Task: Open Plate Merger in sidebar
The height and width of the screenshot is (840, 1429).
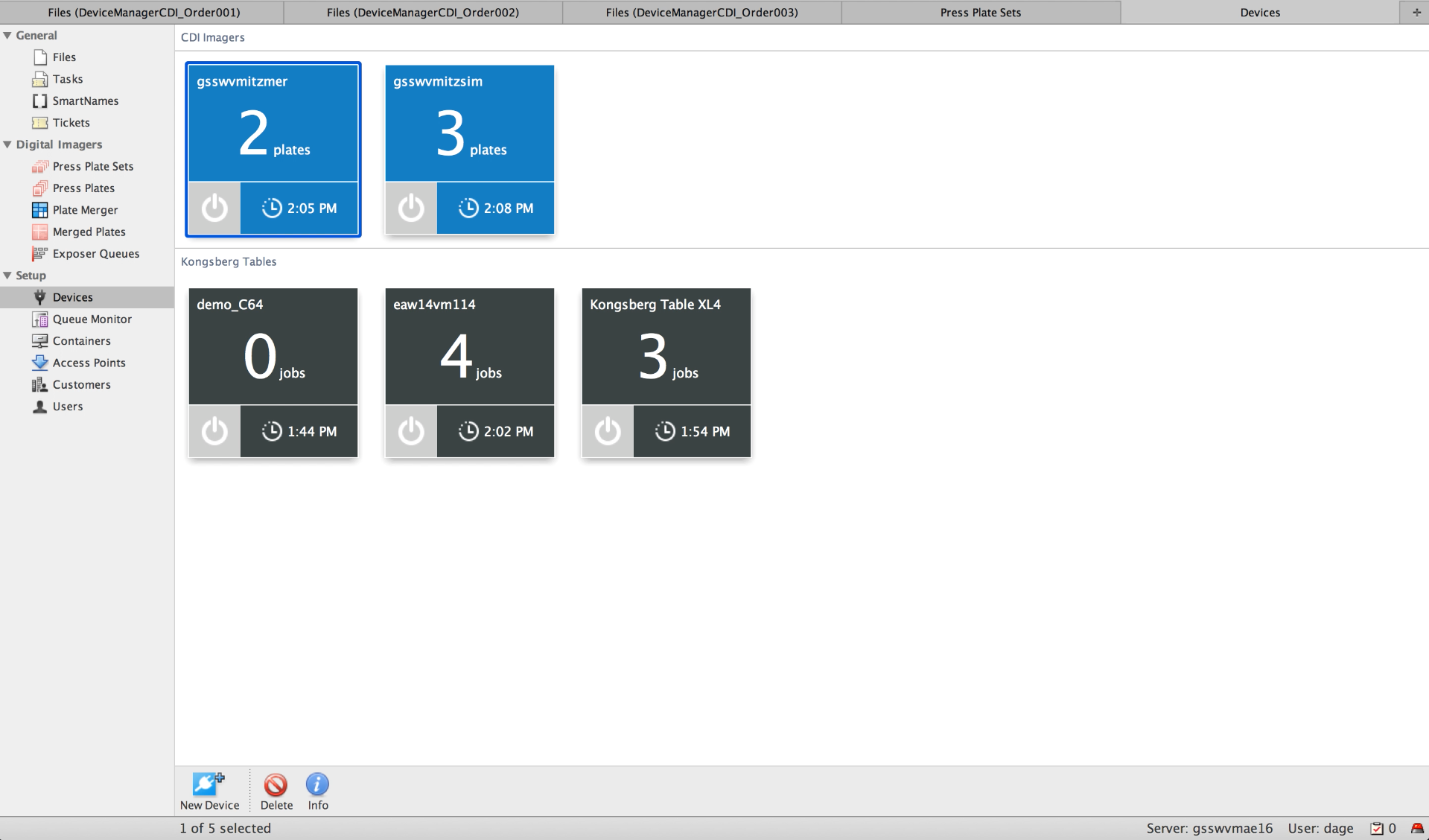Action: (x=85, y=210)
